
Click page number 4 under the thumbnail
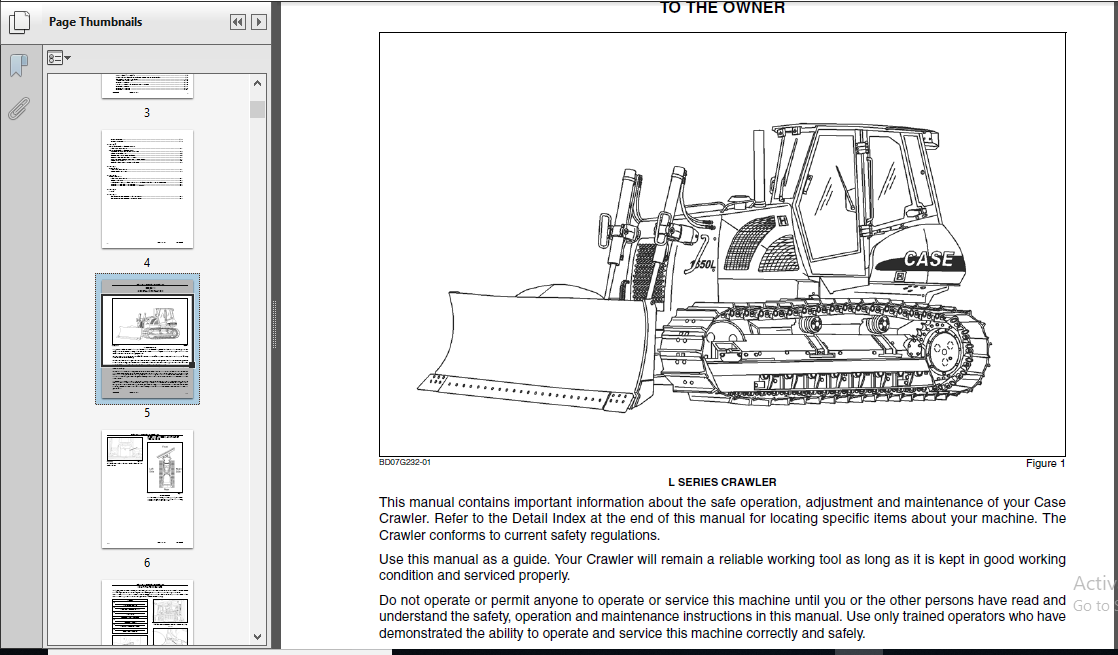click(x=147, y=263)
